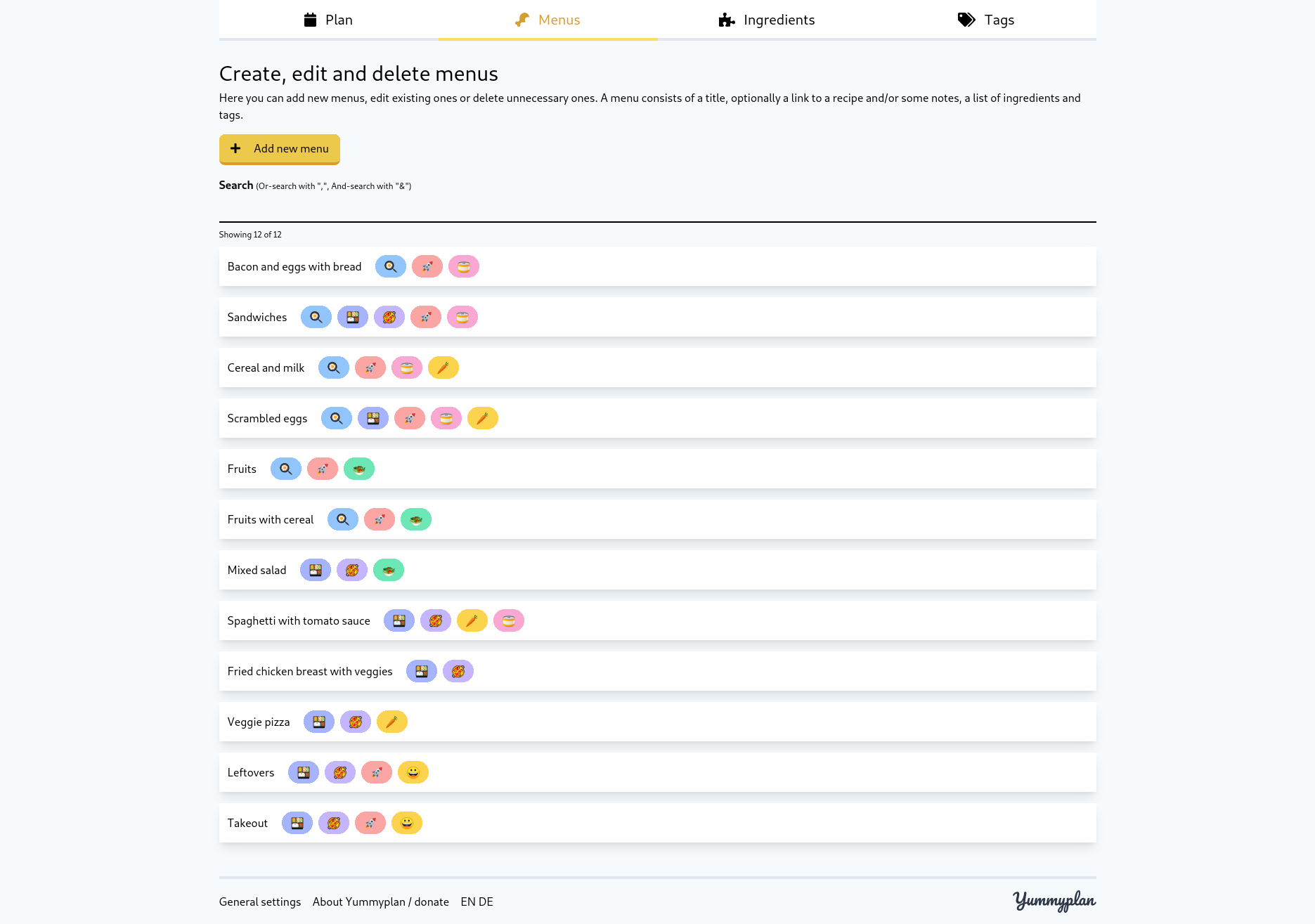This screenshot has height=924, width=1315.
Task: Open the General settings link
Action: tap(260, 902)
